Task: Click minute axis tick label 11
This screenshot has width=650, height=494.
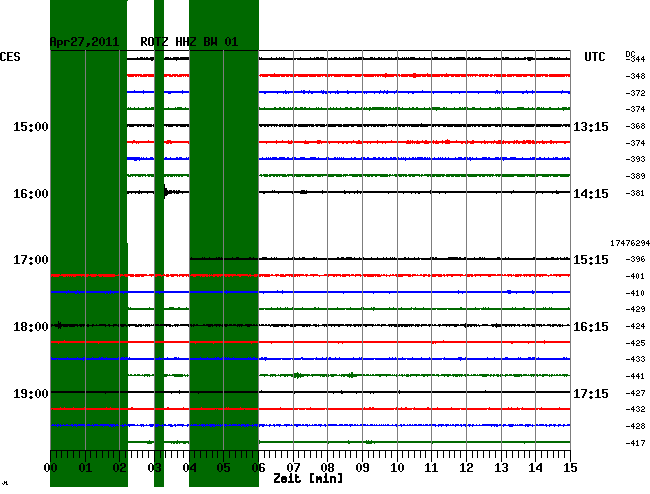Action: [432, 468]
